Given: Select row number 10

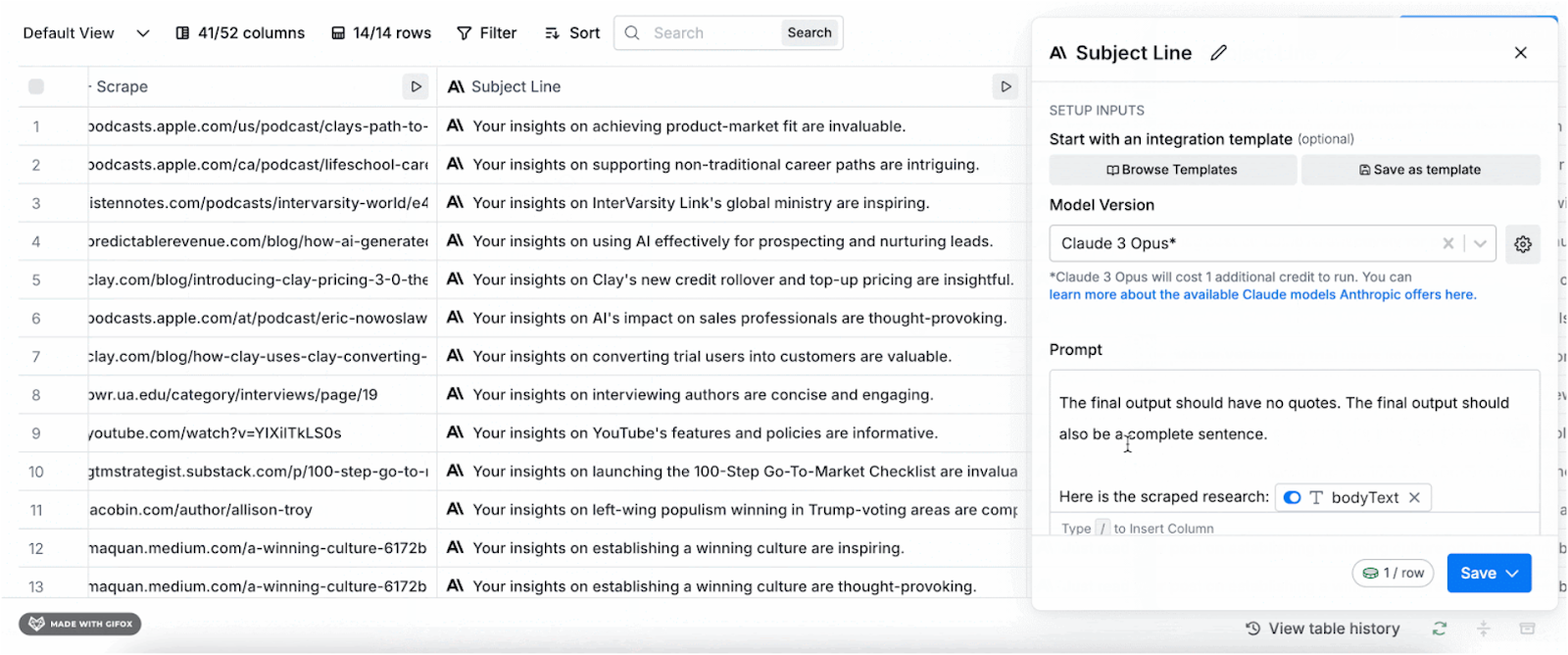Looking at the screenshot, I should coord(36,472).
